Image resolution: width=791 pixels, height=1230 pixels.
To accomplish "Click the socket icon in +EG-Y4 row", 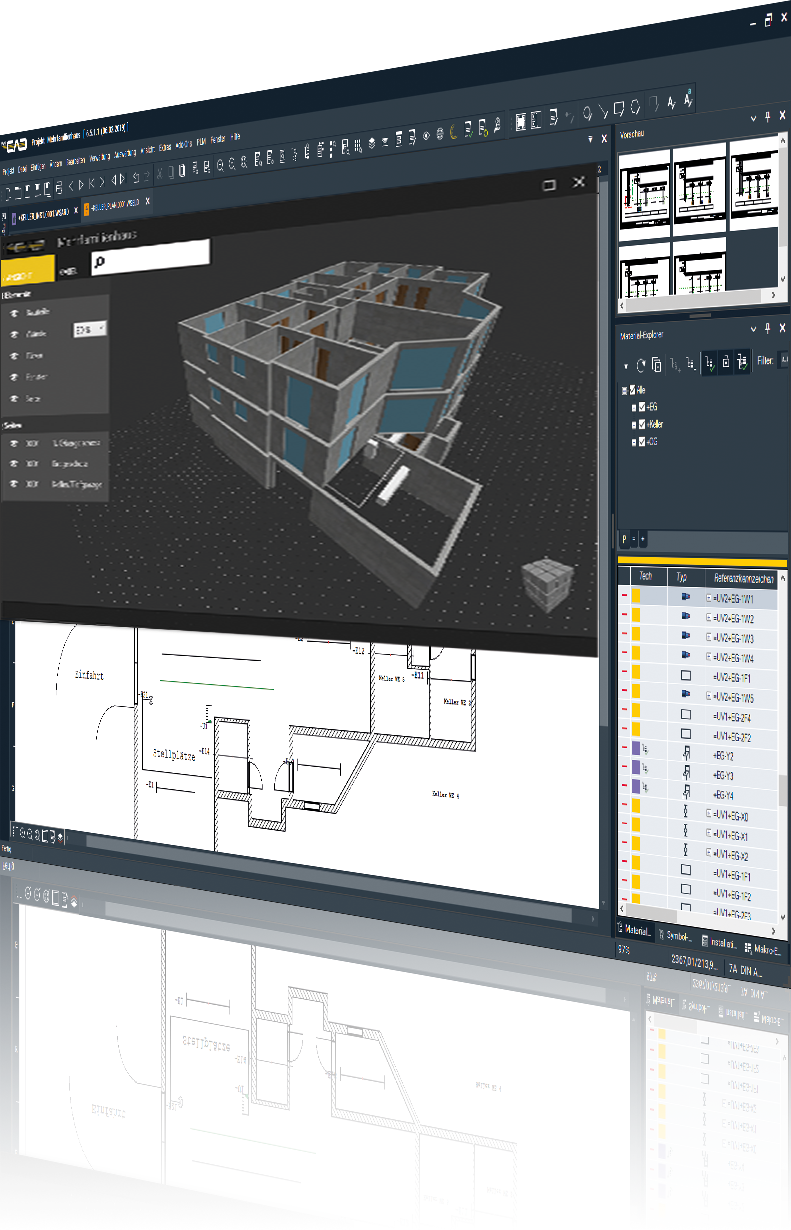I will pyautogui.click(x=686, y=794).
